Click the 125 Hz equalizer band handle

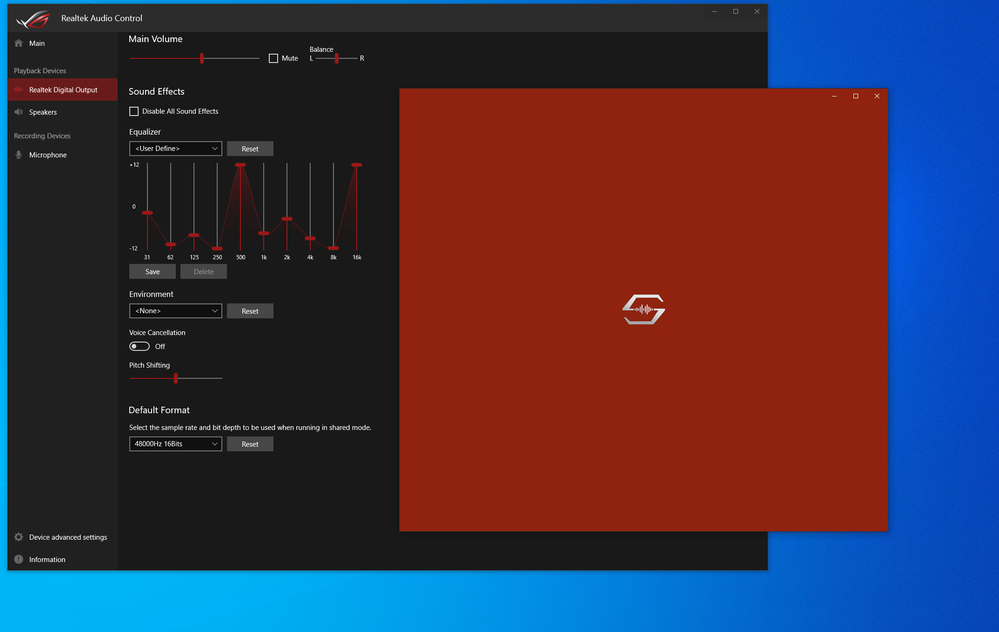click(x=194, y=235)
